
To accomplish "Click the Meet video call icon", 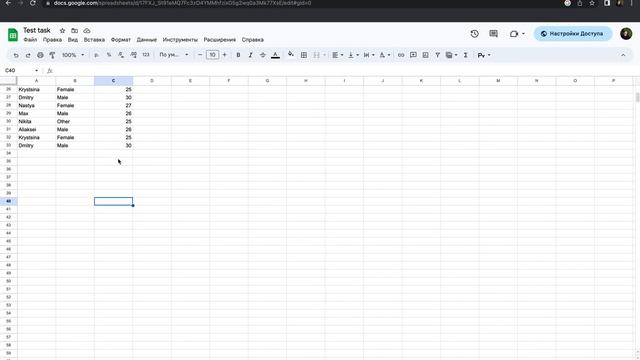I will click(x=514, y=34).
